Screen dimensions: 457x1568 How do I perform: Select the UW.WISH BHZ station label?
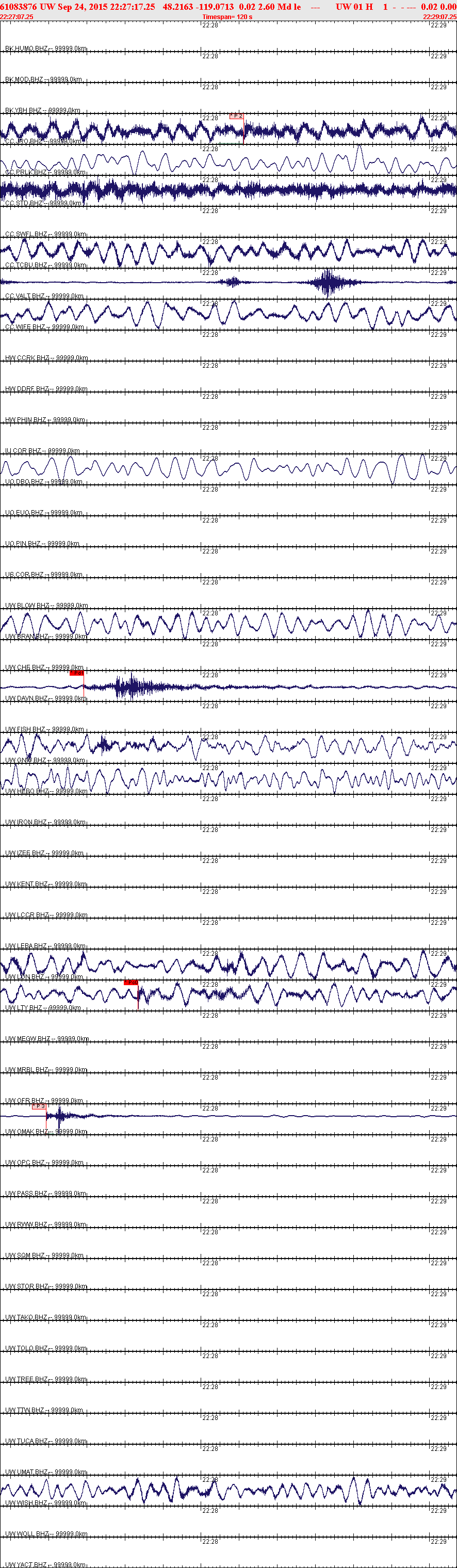pyautogui.click(x=45, y=1503)
